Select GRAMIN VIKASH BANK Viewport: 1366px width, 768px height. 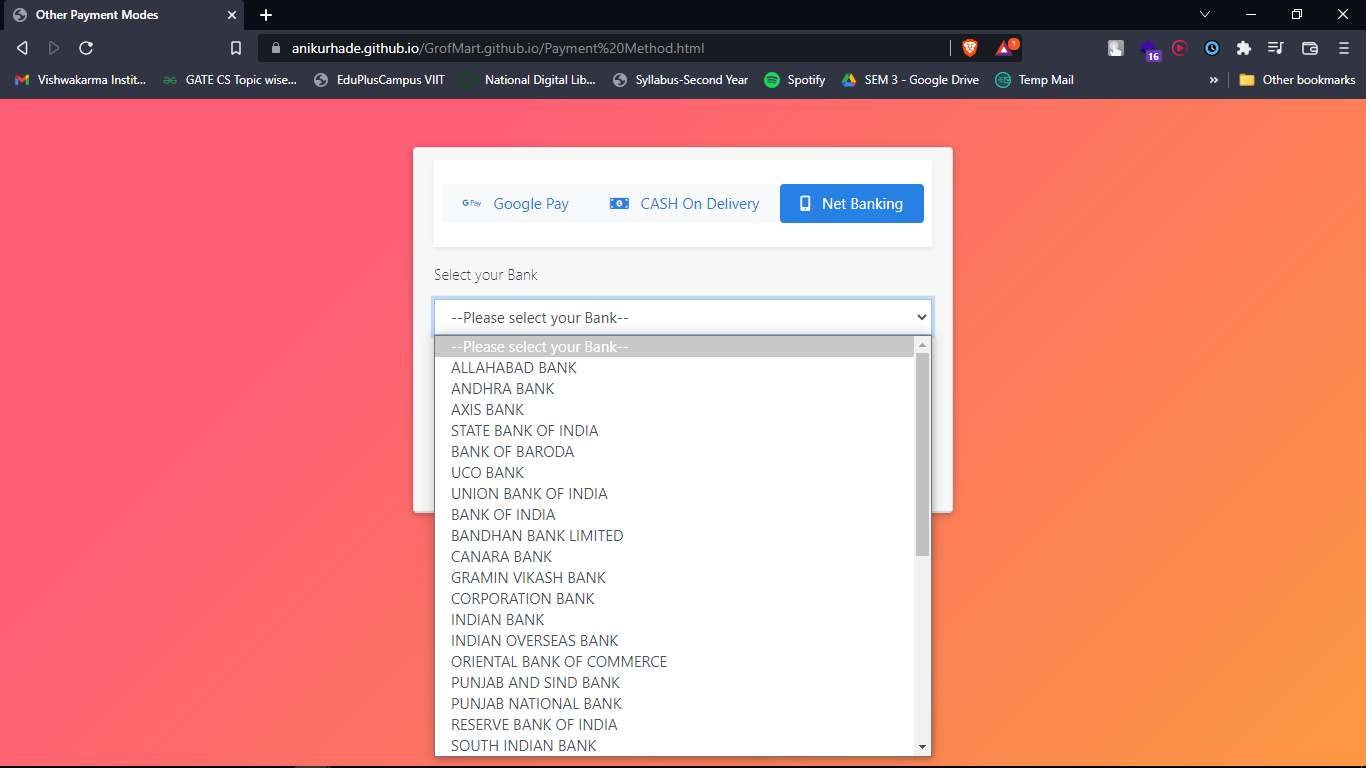point(675,578)
